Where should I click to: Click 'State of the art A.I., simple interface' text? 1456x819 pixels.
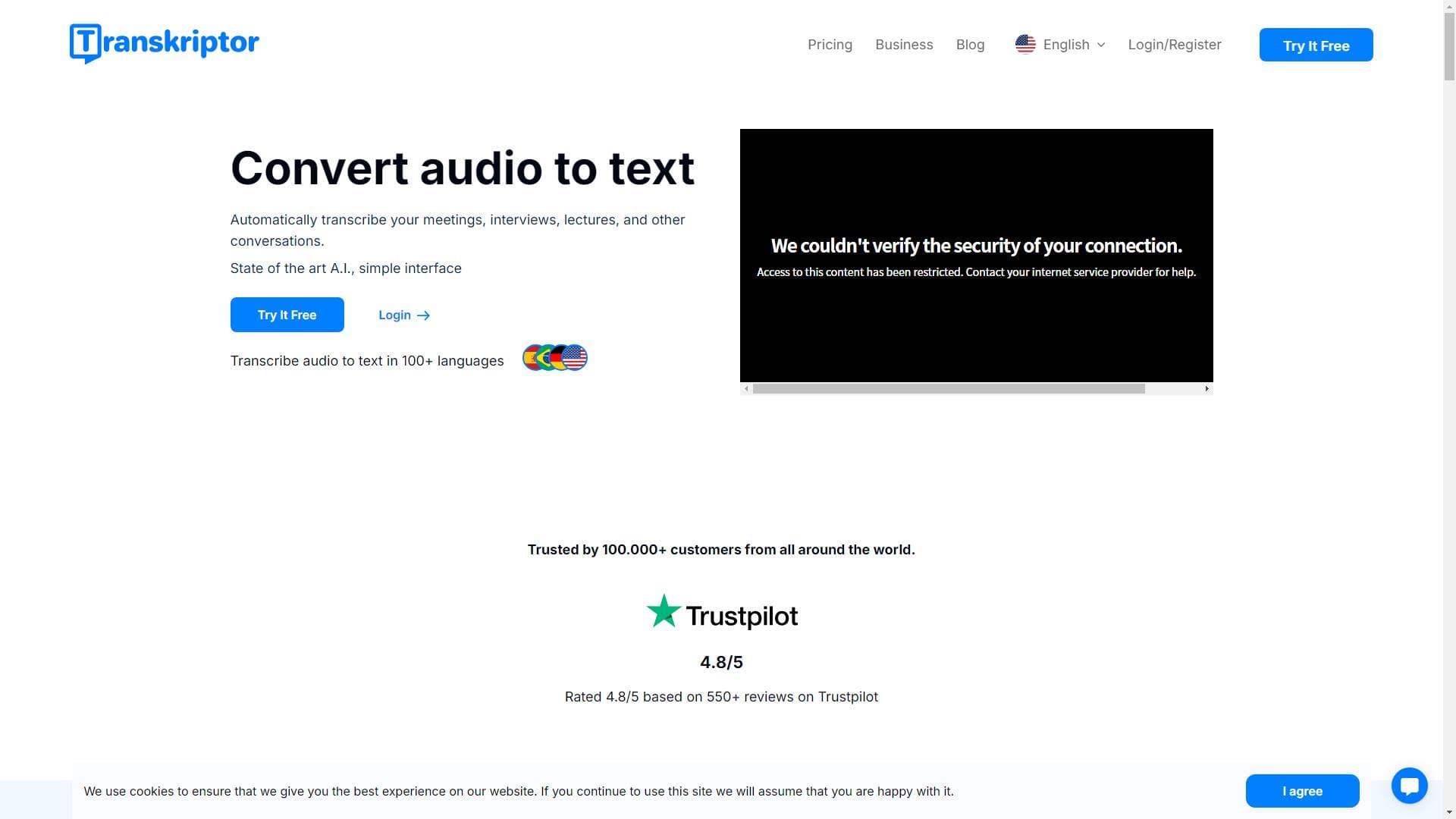[x=346, y=268]
